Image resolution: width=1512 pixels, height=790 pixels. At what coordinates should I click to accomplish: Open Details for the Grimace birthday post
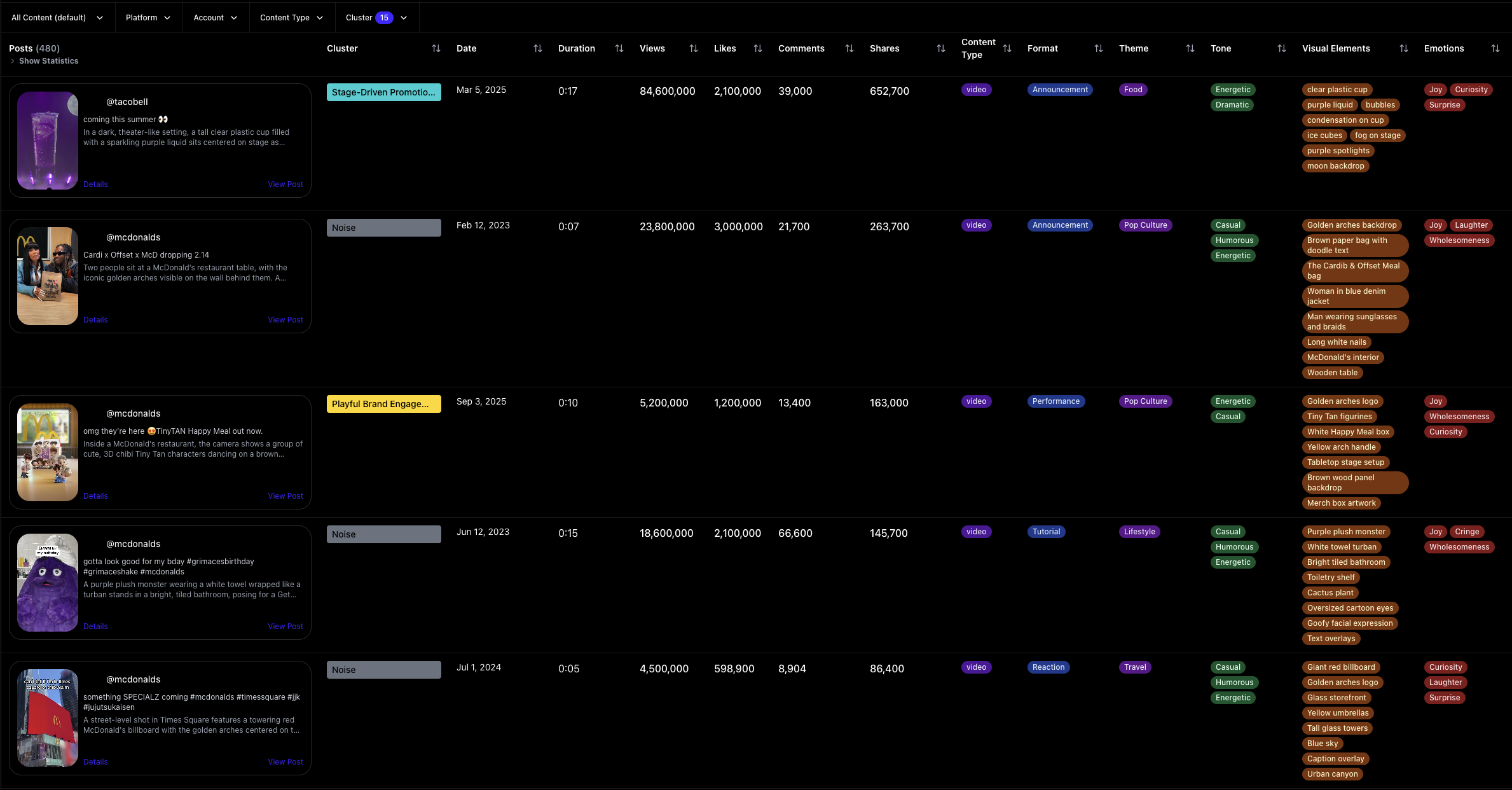click(x=95, y=626)
